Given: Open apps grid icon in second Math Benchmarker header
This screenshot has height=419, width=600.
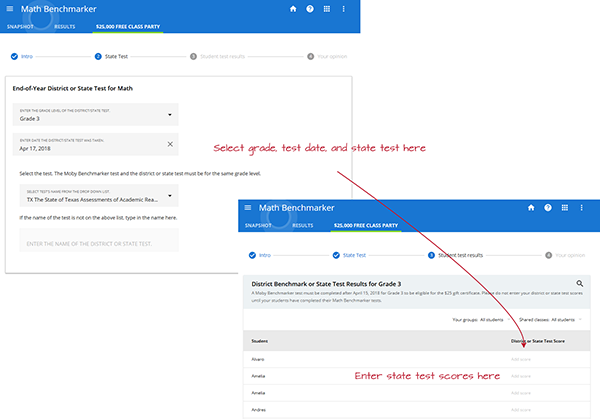Looking at the screenshot, I should pyautogui.click(x=565, y=207).
